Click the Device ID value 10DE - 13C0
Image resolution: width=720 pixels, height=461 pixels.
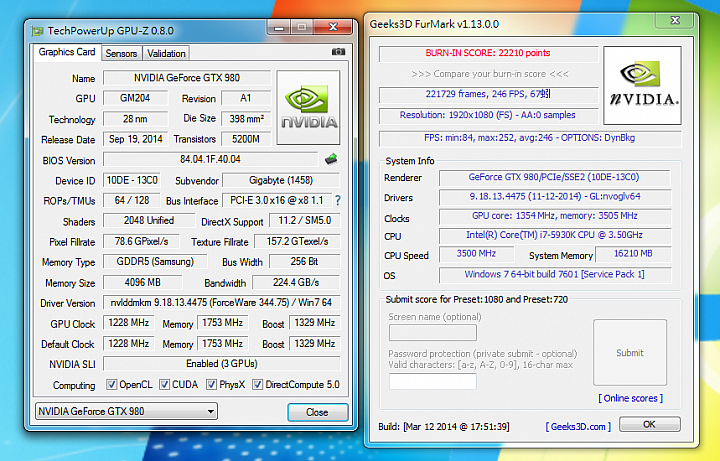pos(132,180)
